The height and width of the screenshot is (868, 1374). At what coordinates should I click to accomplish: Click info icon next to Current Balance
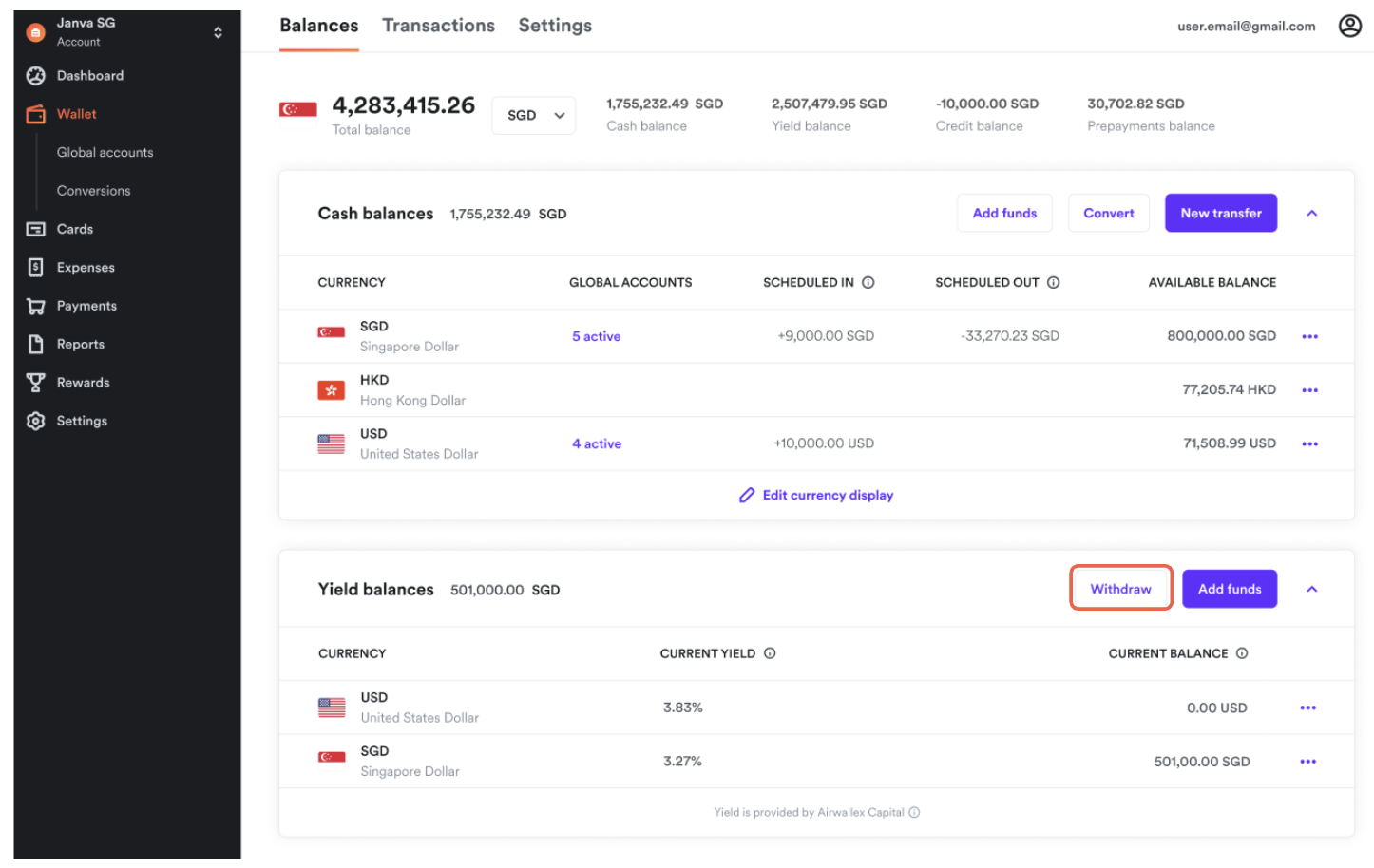click(x=1241, y=653)
